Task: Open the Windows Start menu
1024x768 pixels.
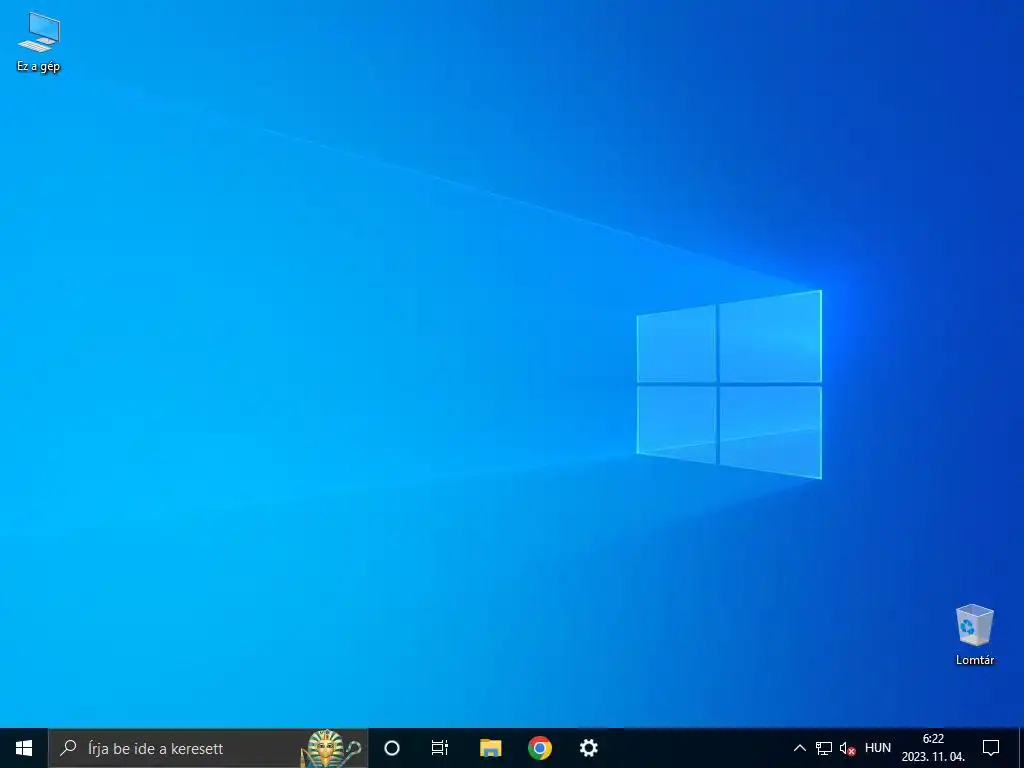Action: 24,748
